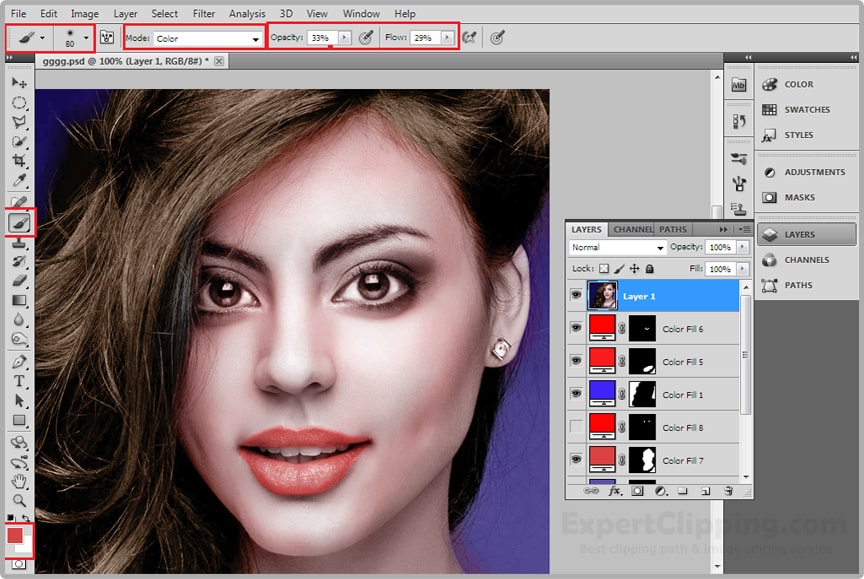Open the brush Mode dropdown
The height and width of the screenshot is (579, 864).
coord(208,38)
